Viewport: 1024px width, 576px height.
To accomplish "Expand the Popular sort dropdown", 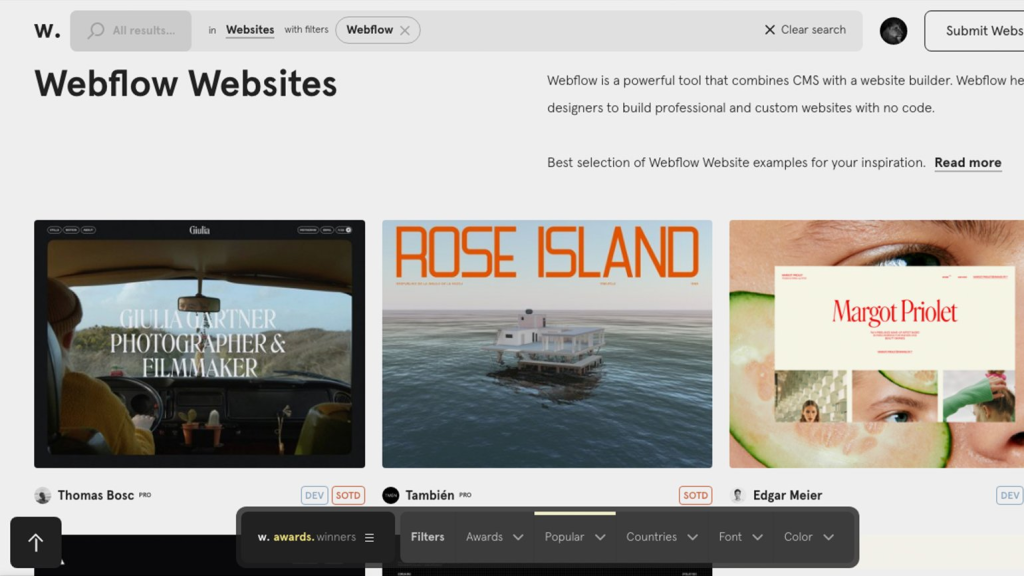I will [x=575, y=538].
